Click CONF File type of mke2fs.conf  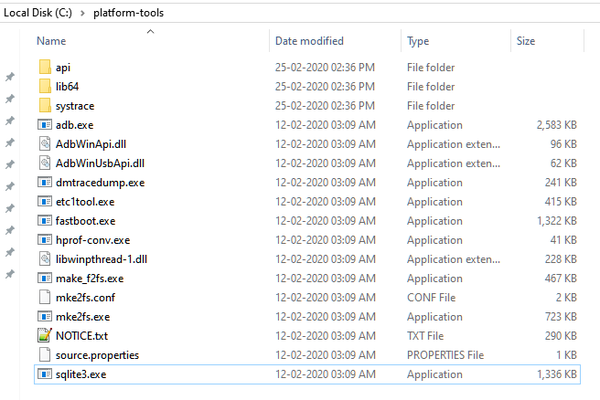pos(431,297)
